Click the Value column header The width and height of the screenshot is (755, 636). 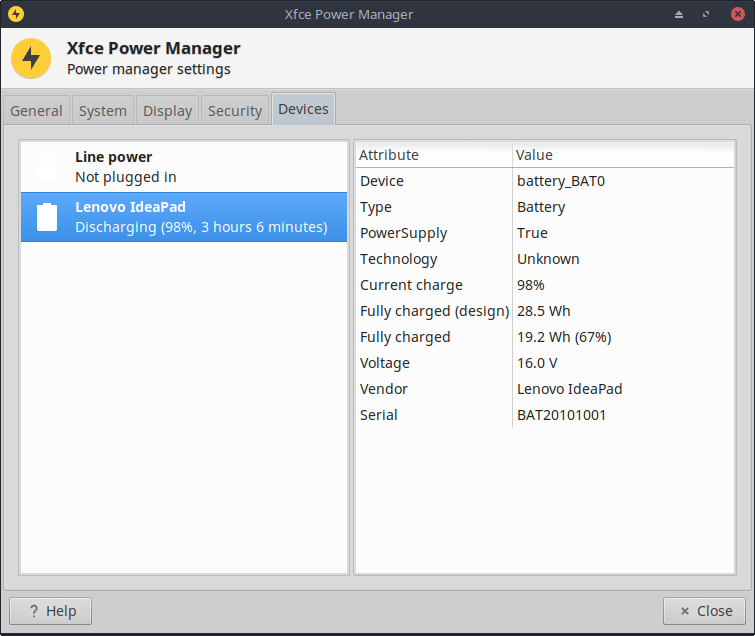pyautogui.click(x=622, y=155)
